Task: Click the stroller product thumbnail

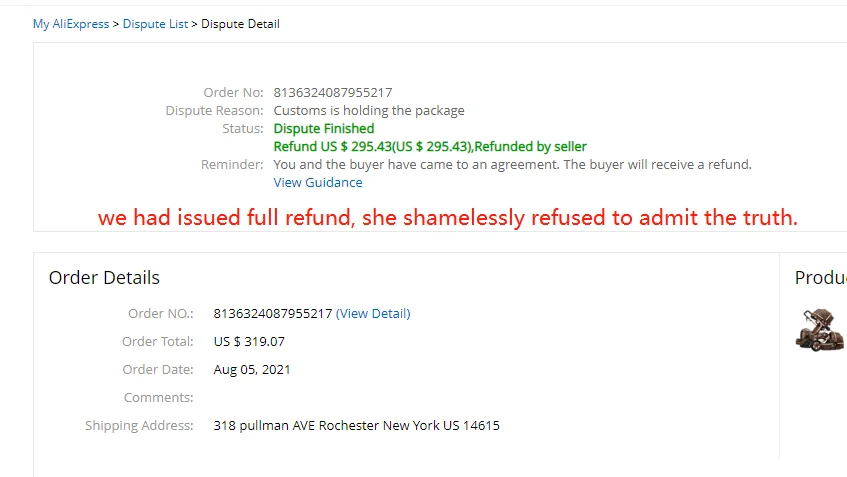Action: [x=819, y=330]
